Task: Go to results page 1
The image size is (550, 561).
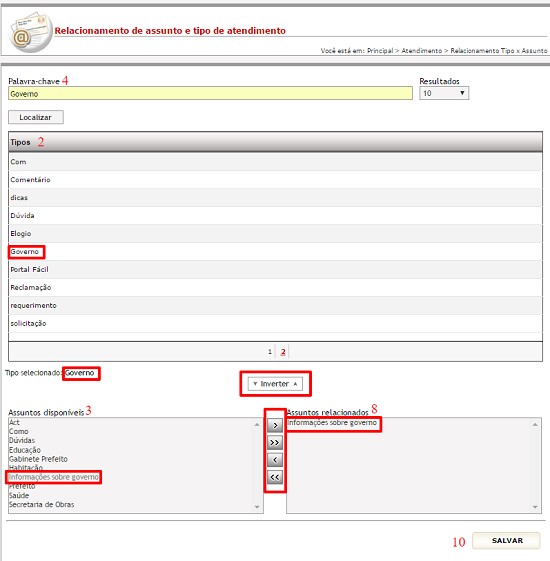Action: pos(270,352)
